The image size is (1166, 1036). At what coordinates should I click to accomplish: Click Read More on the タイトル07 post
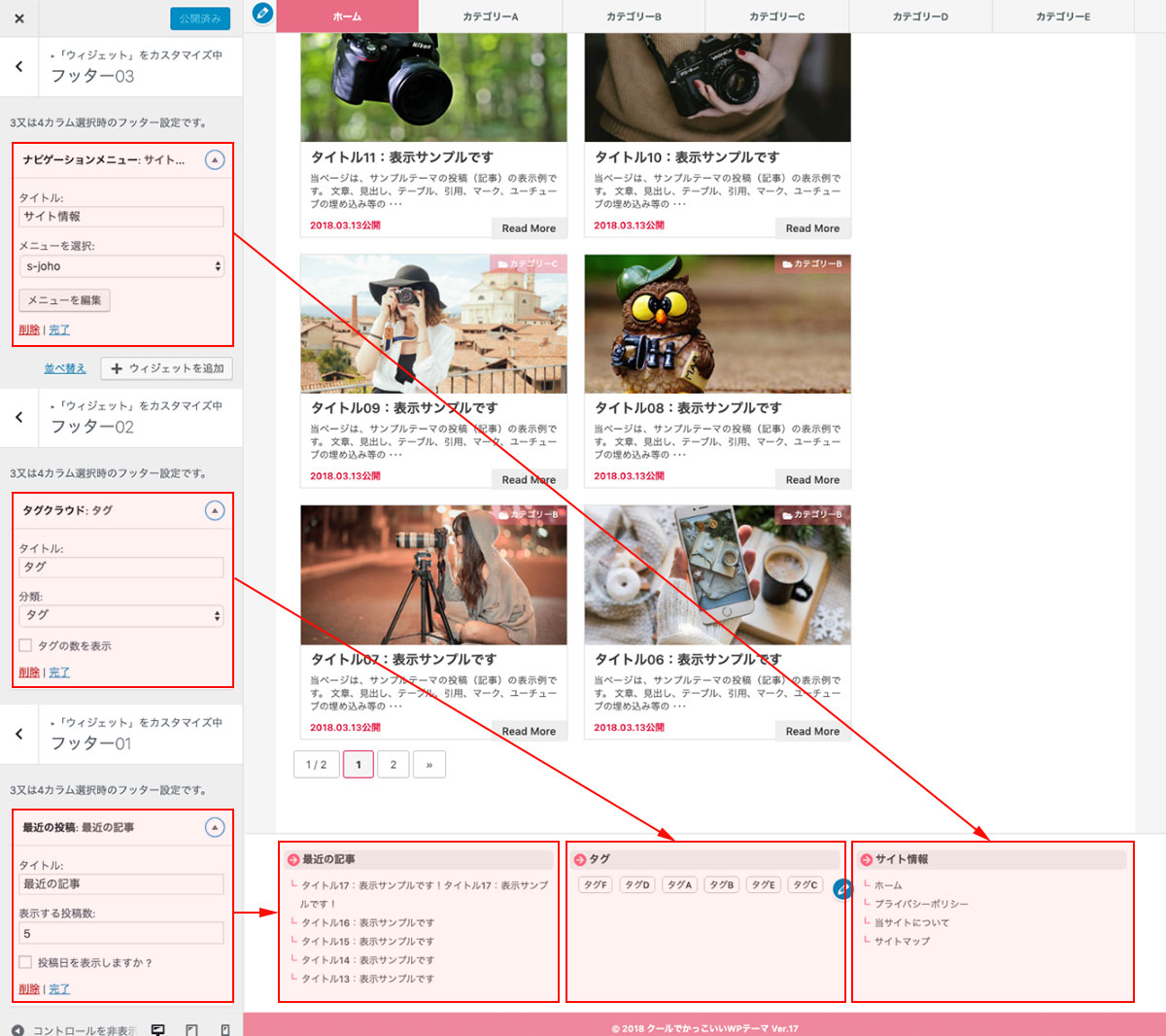click(x=529, y=731)
